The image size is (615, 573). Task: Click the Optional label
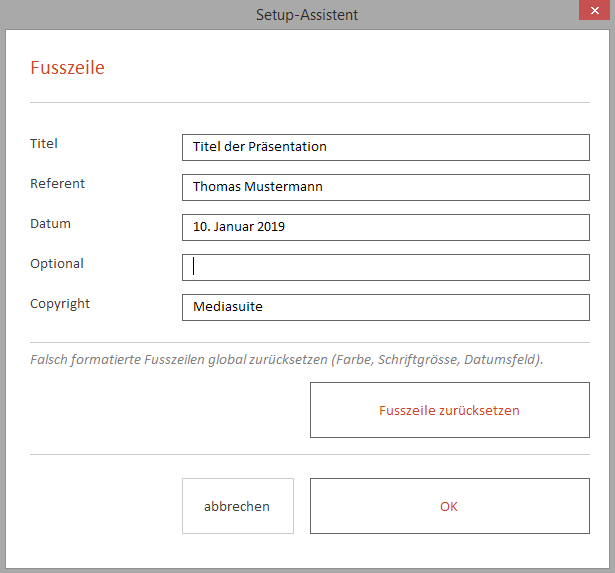click(57, 264)
